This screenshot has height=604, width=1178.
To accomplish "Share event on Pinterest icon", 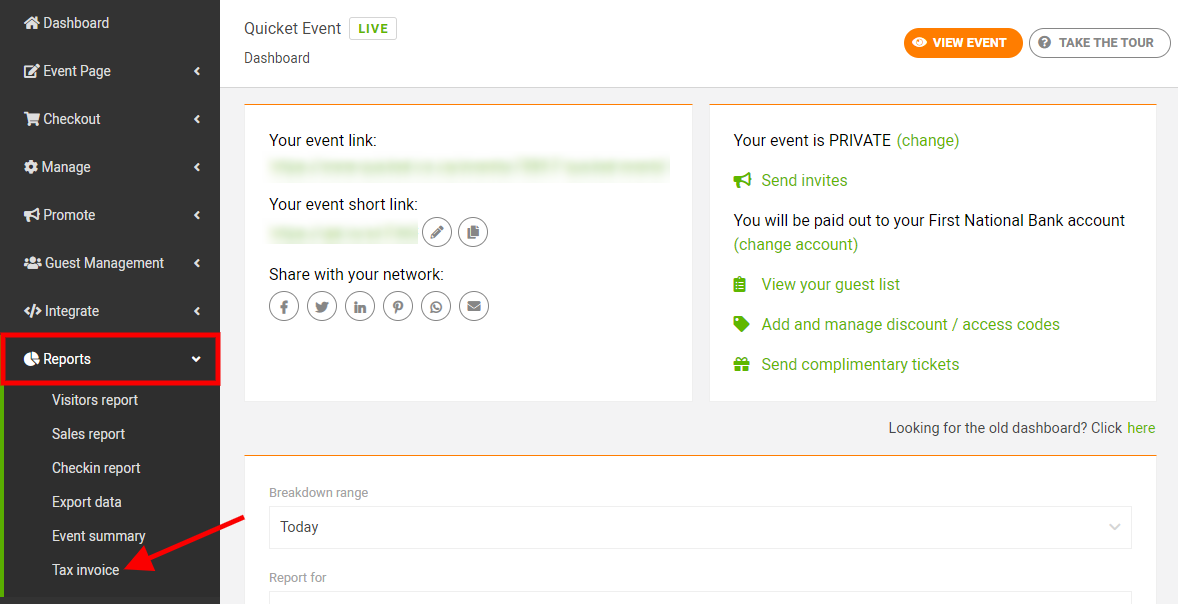I will click(398, 307).
